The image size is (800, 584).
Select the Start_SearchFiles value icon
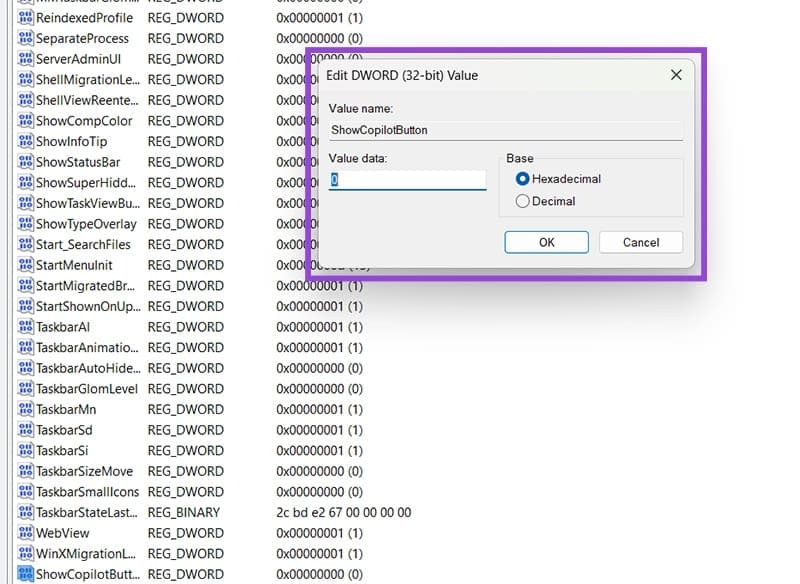(26, 244)
